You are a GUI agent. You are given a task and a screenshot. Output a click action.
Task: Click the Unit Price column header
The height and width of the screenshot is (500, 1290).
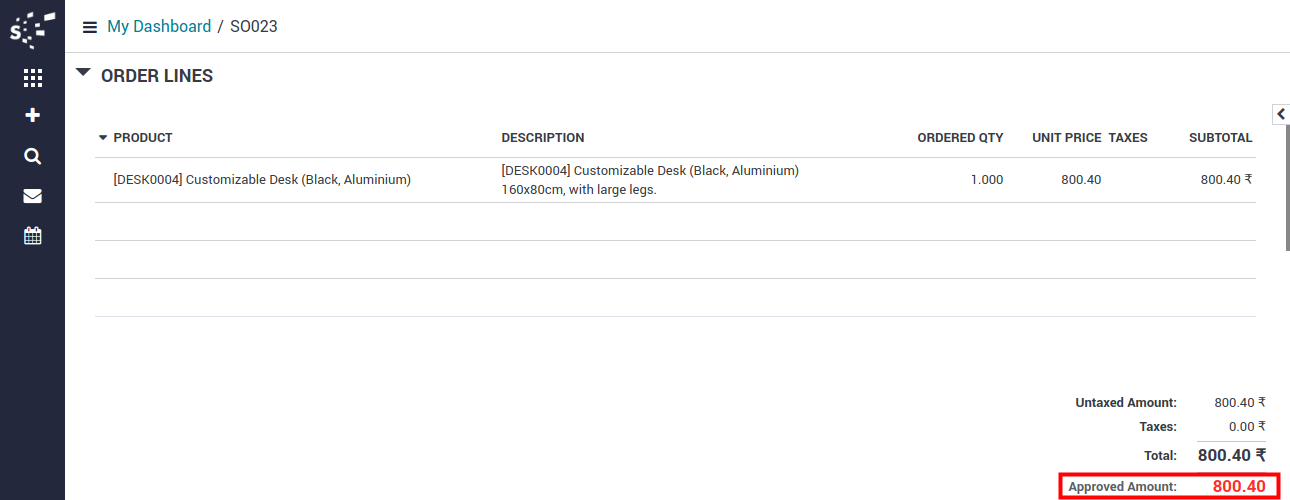point(1066,138)
